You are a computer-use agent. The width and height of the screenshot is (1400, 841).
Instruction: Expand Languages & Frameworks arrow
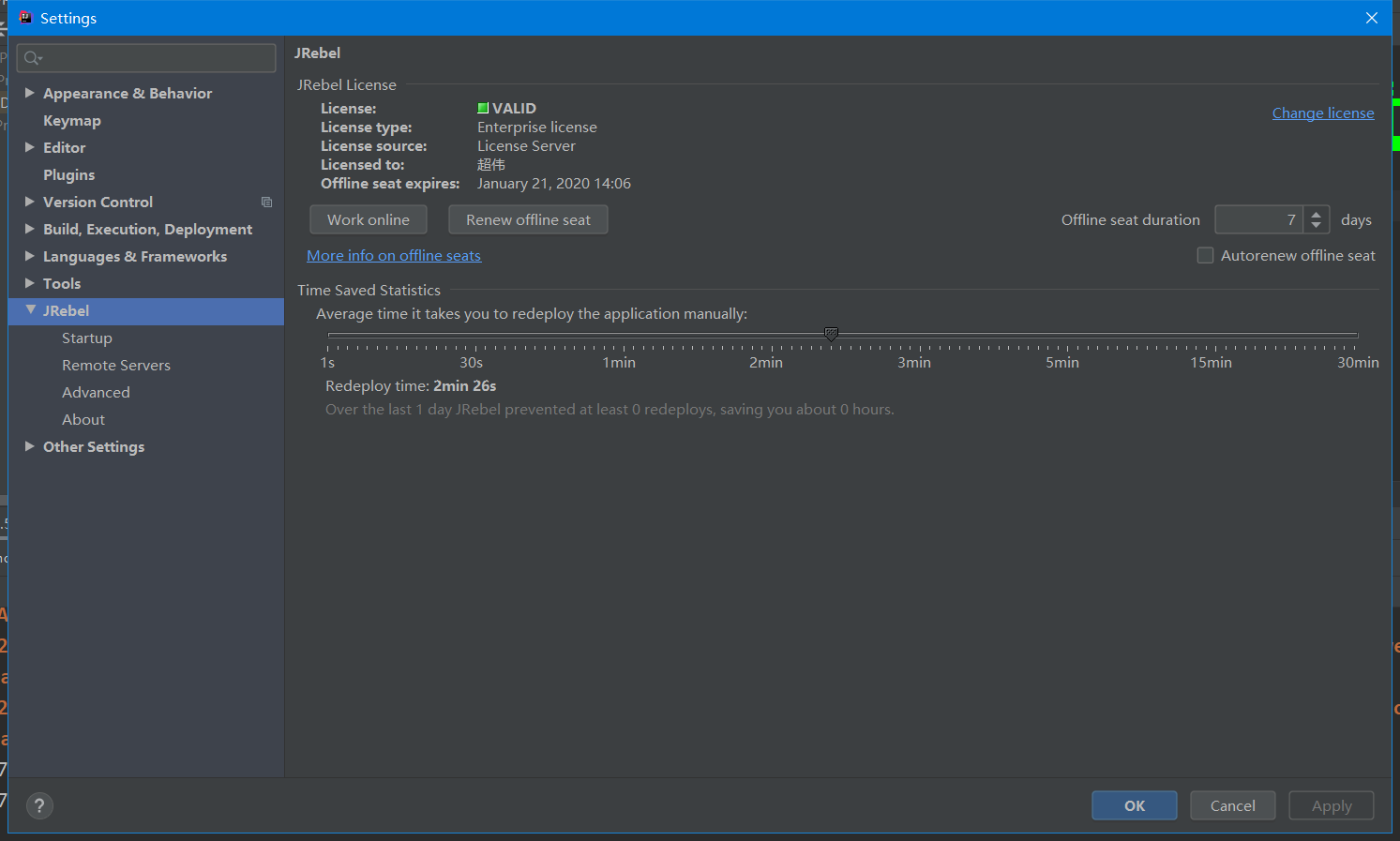coord(30,256)
